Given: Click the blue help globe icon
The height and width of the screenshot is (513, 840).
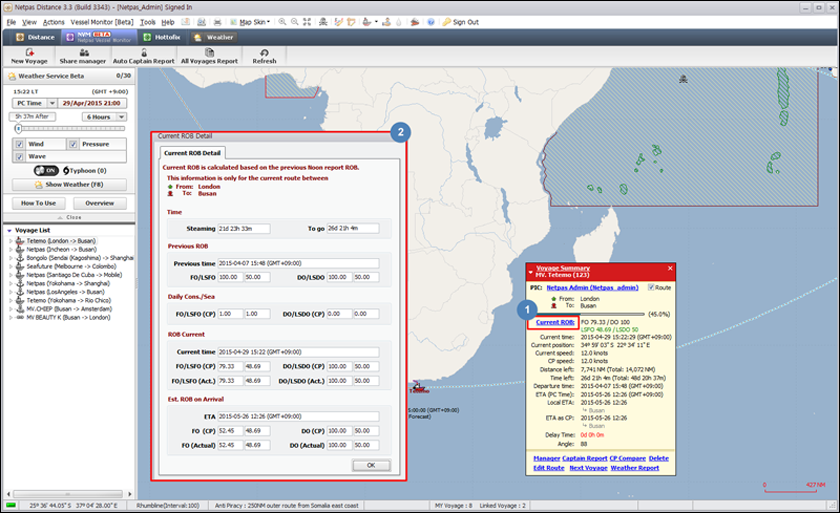Looking at the screenshot, I should click(x=431, y=22).
